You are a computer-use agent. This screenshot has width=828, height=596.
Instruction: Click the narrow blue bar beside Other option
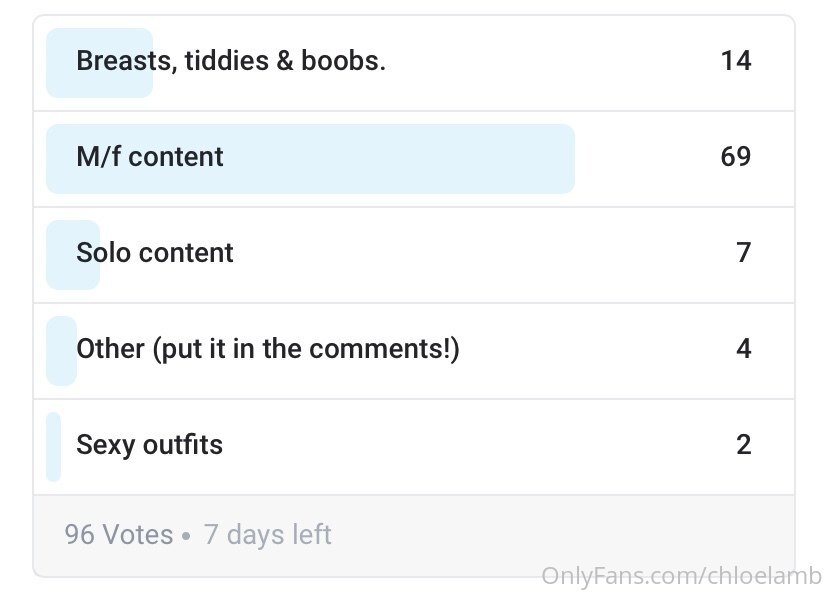coord(61,351)
